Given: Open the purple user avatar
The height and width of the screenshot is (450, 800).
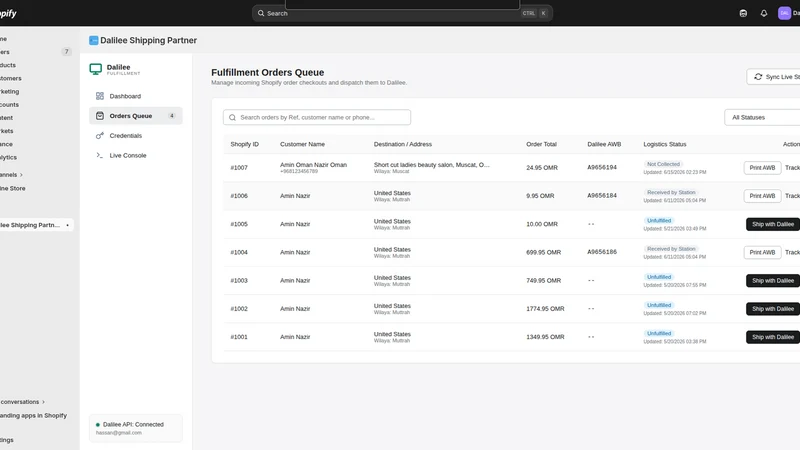Looking at the screenshot, I should pyautogui.click(x=784, y=13).
